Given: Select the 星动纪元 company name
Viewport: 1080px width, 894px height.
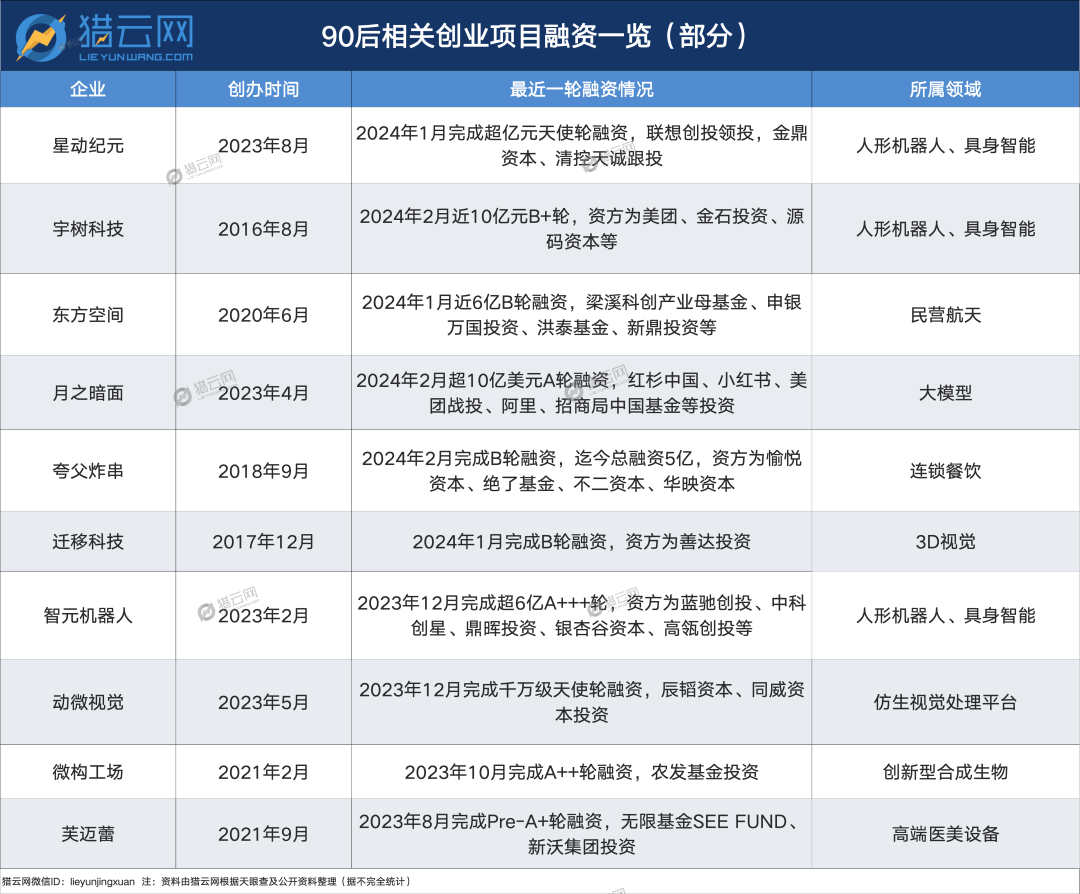Looking at the screenshot, I should coord(88,145).
